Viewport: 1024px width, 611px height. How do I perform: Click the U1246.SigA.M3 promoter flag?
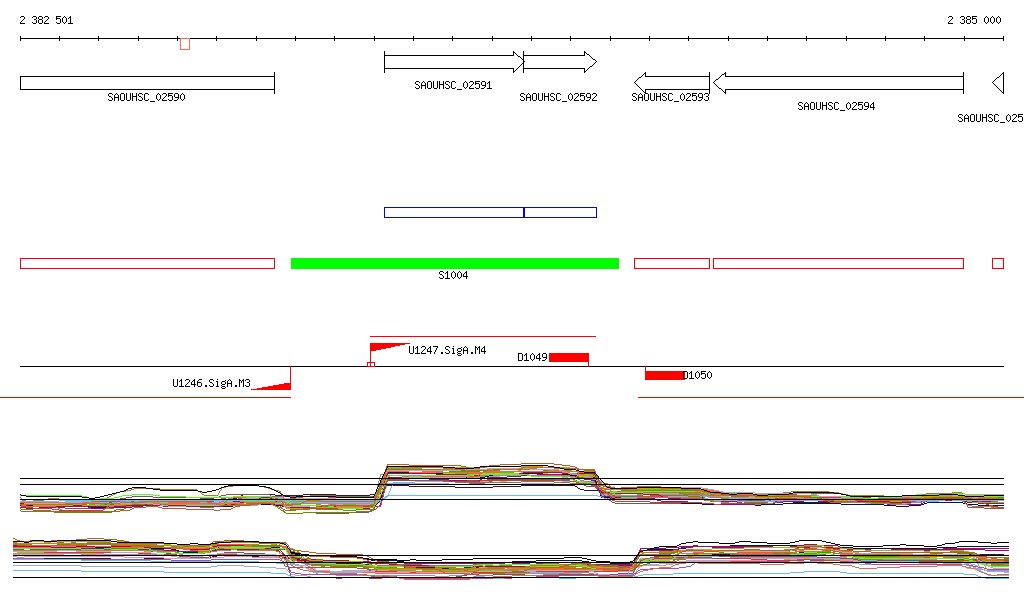point(273,386)
